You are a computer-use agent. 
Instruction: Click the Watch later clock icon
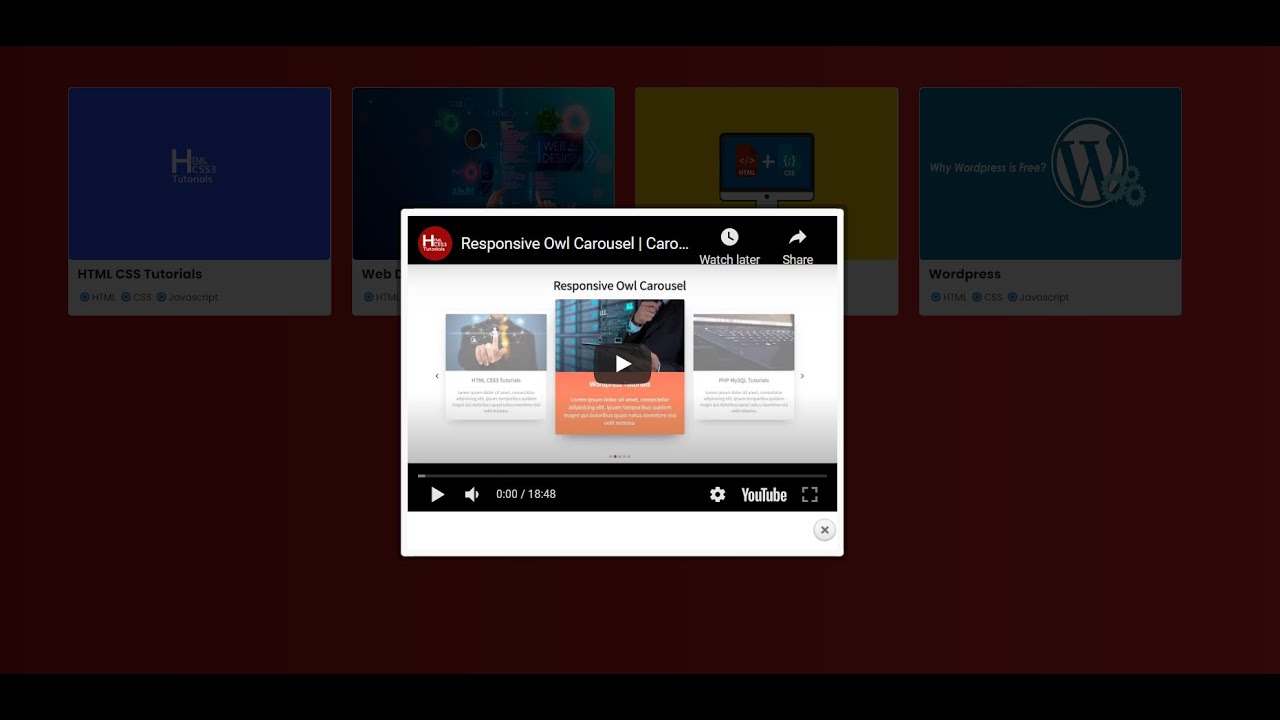point(729,237)
